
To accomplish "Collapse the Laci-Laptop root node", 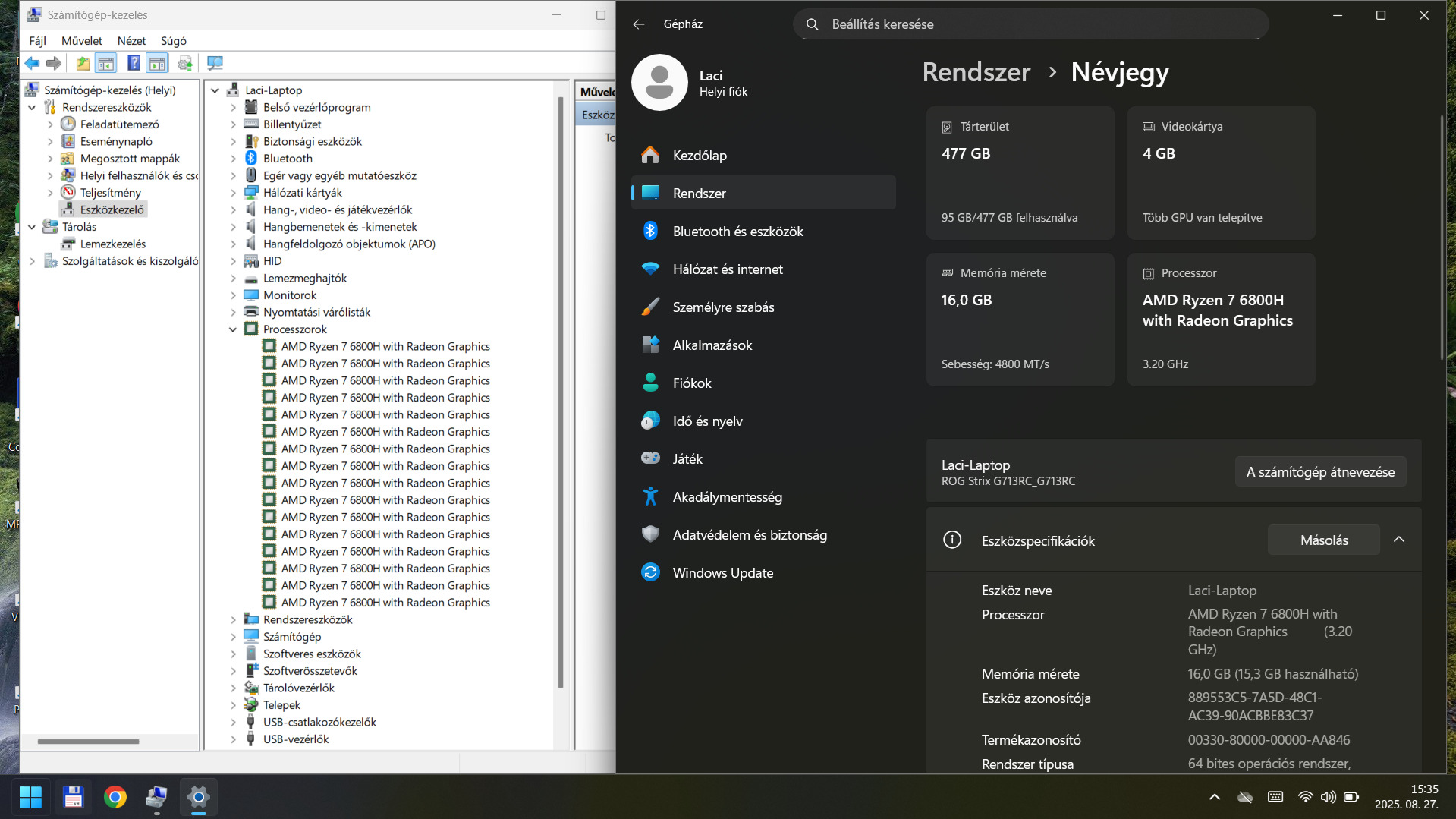I will point(215,90).
